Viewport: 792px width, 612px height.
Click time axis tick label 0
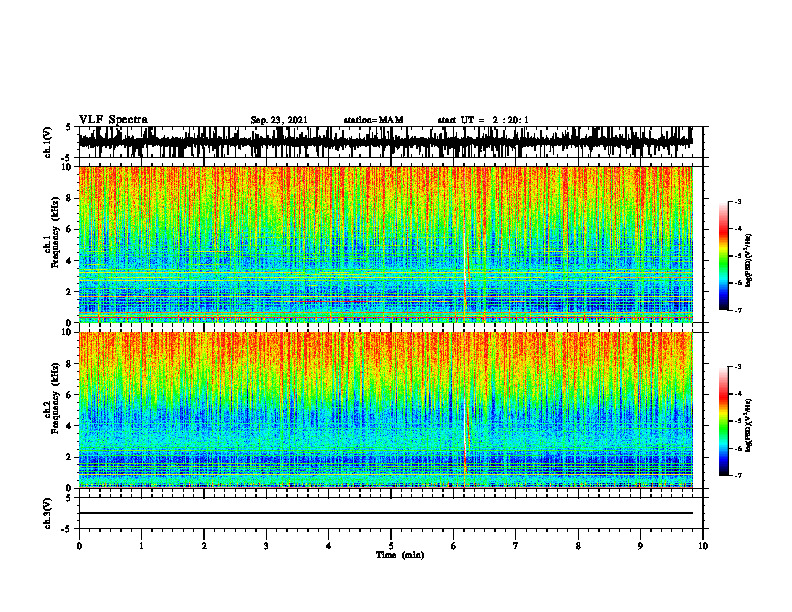click(79, 546)
